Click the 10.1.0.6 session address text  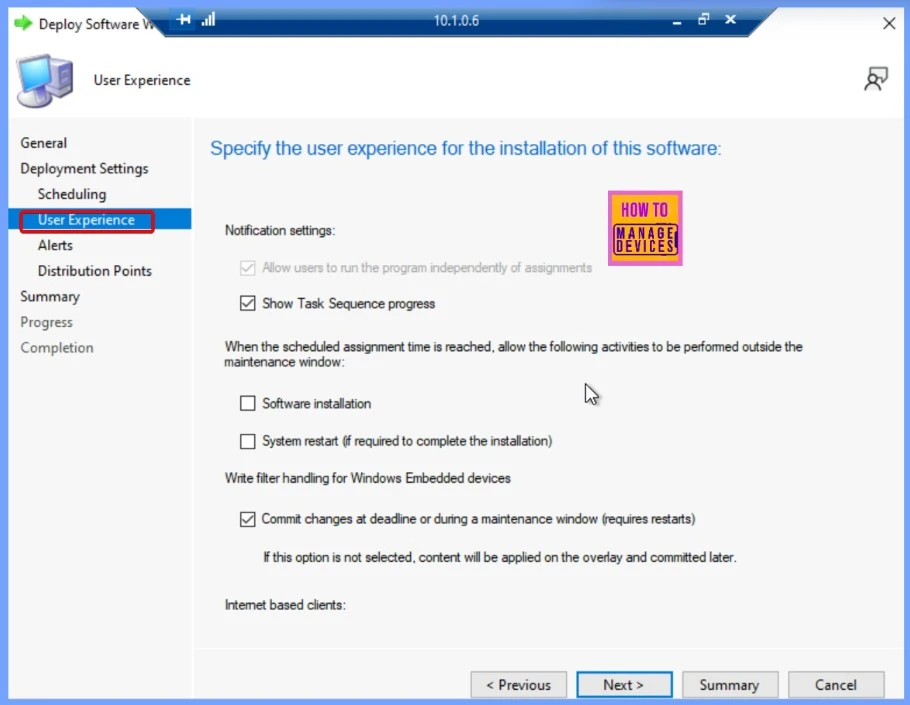click(x=456, y=21)
